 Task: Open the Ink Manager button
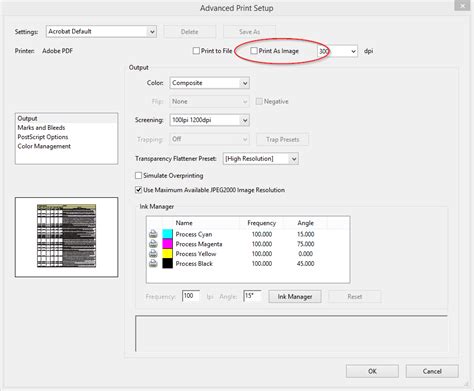pos(295,297)
